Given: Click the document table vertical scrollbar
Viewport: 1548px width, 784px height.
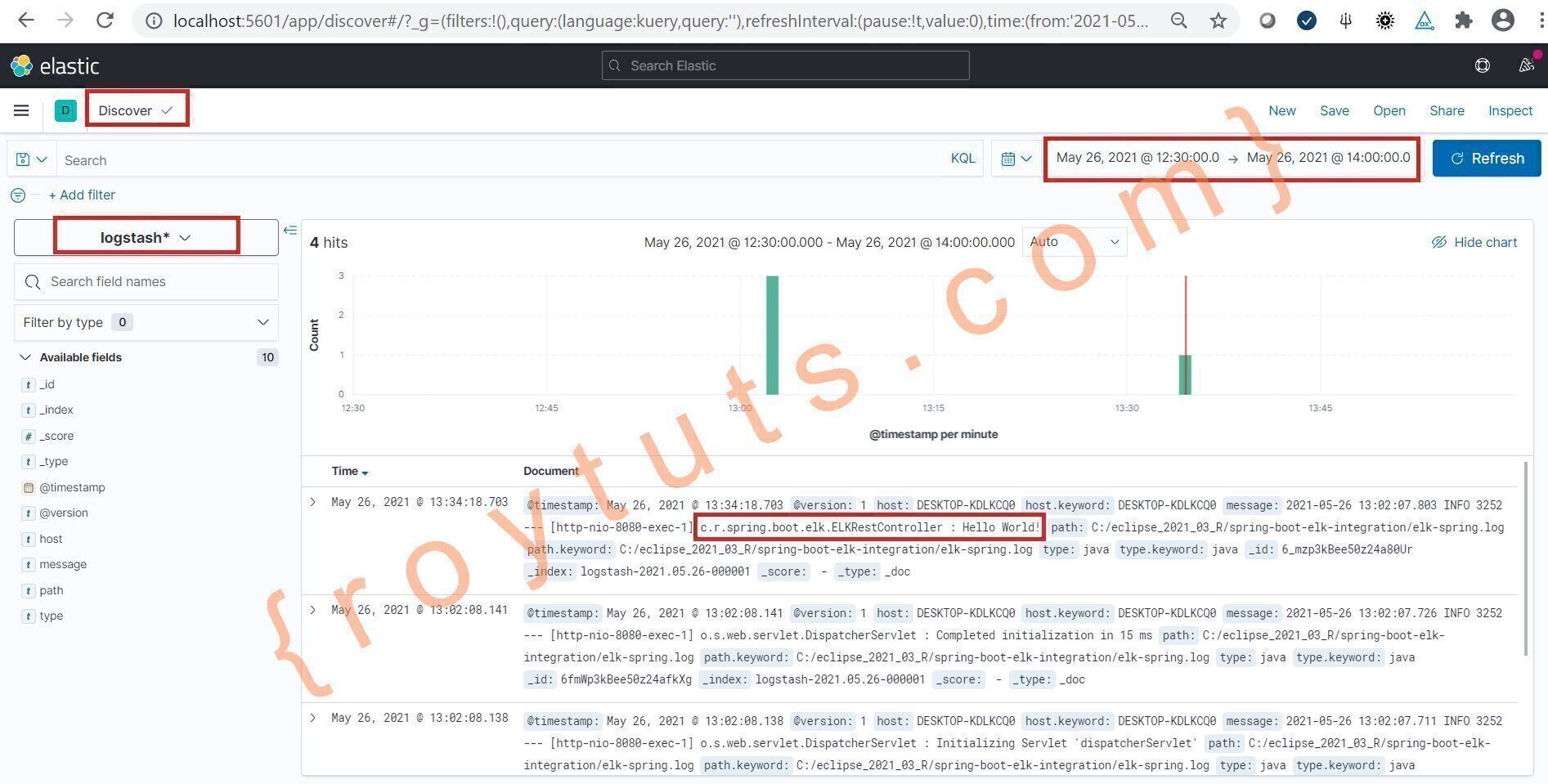Looking at the screenshot, I should pos(1526,558).
